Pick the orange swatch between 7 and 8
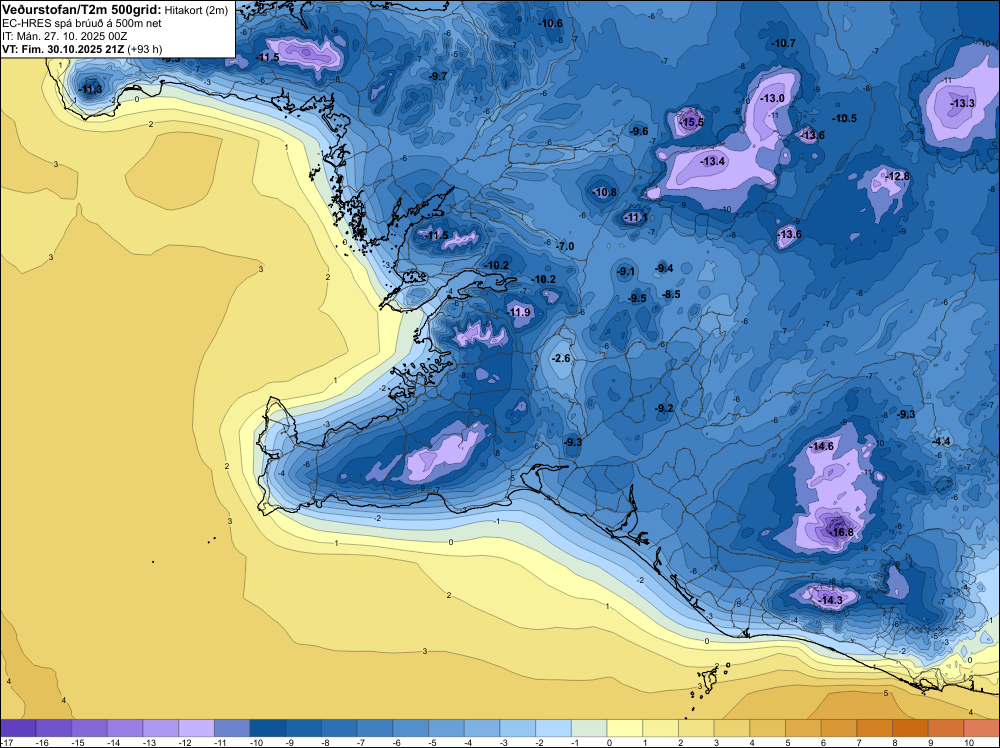 click(875, 728)
